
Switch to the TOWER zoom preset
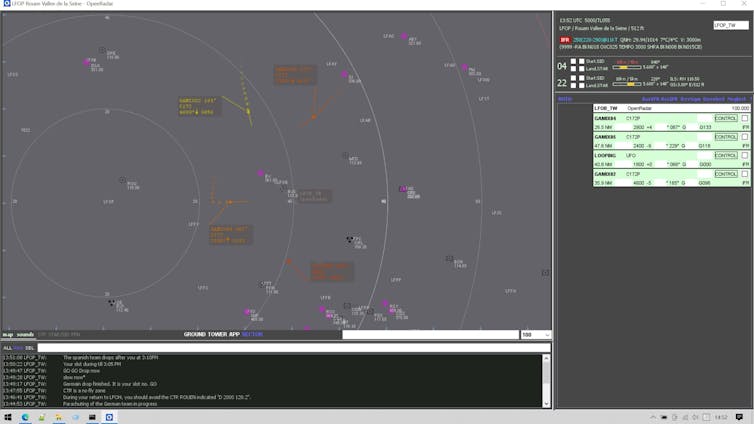click(218, 335)
